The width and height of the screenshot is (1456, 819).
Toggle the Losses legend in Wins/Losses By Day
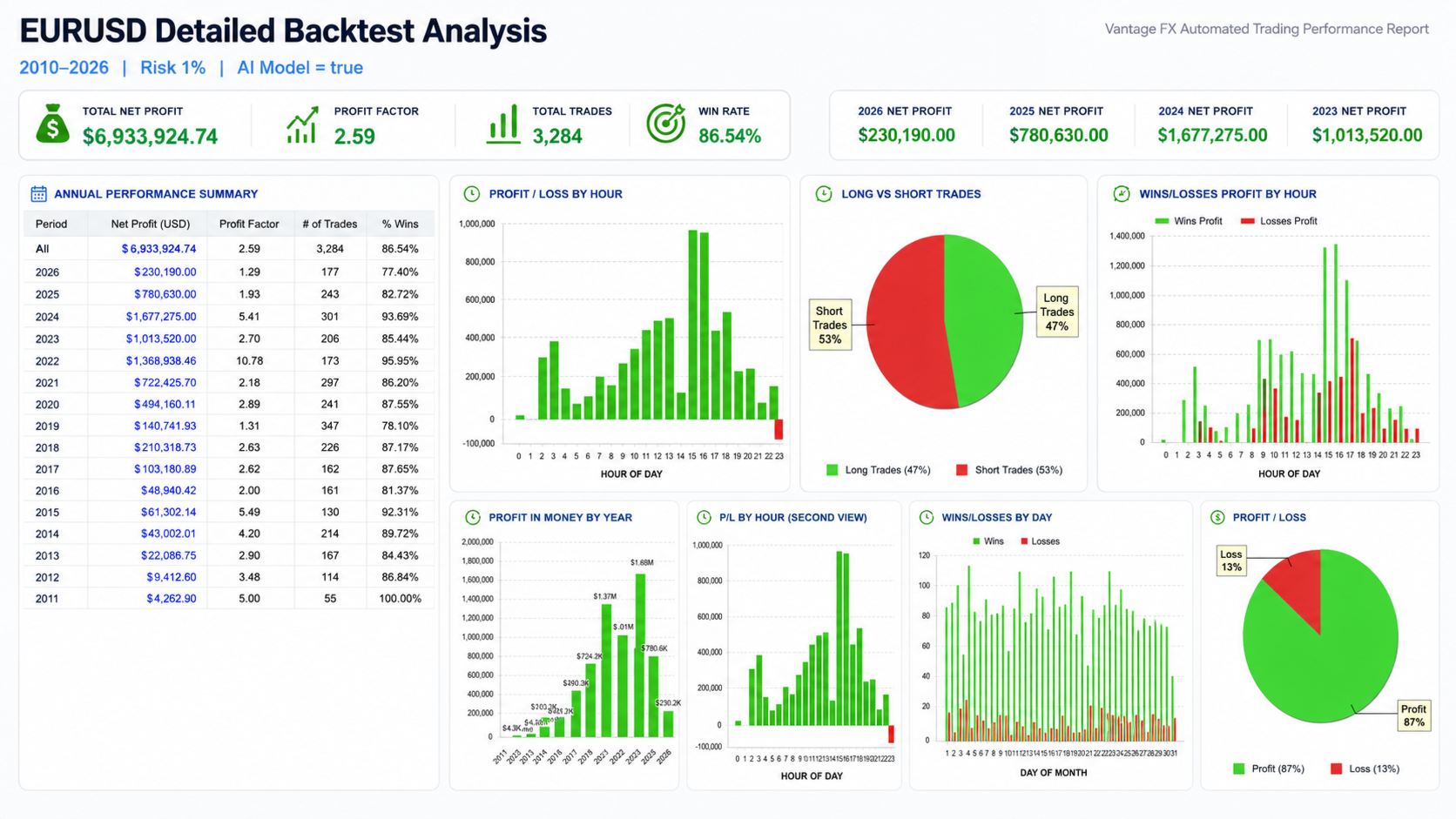[1040, 541]
